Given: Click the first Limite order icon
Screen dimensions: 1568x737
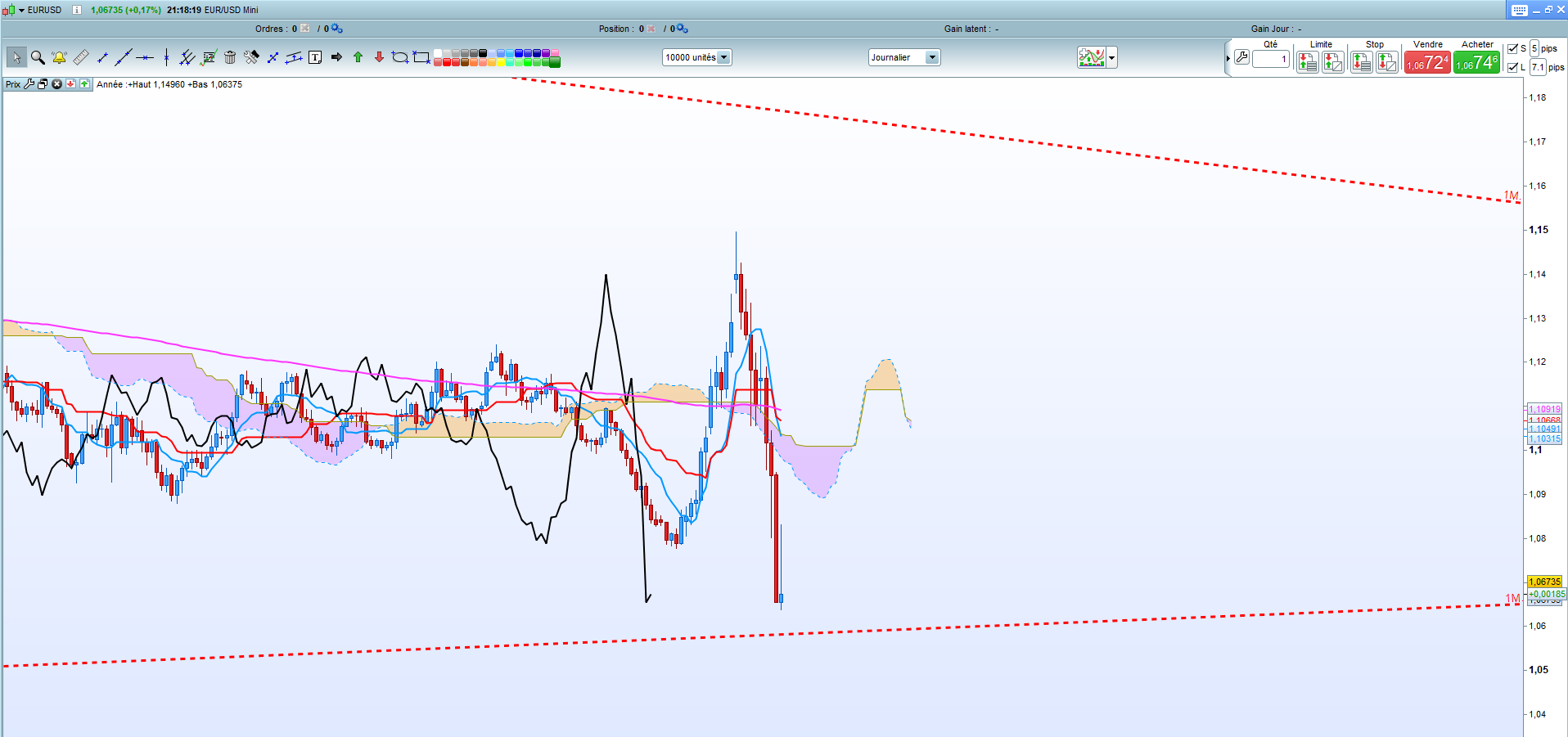Looking at the screenshot, I should (x=1308, y=62).
